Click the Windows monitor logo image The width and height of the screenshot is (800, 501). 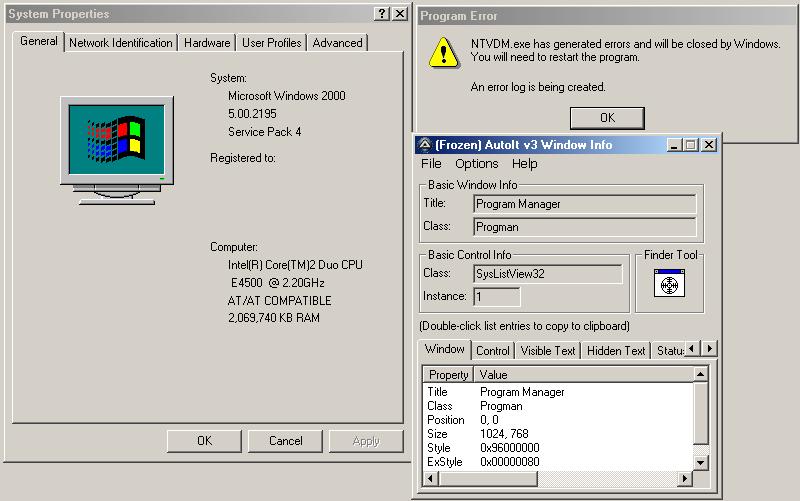coord(117,151)
